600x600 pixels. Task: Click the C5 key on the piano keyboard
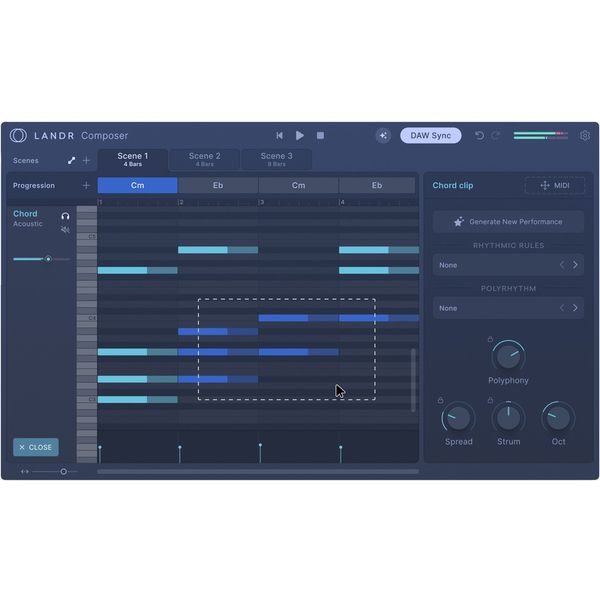[x=87, y=236]
